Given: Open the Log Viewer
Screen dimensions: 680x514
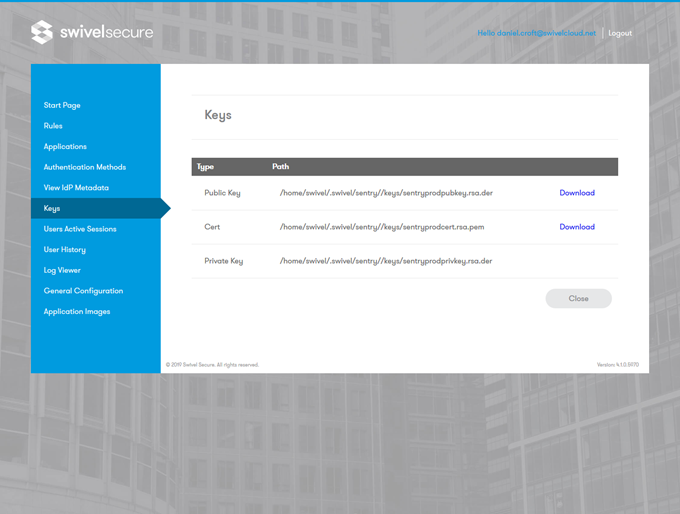Looking at the screenshot, I should [x=61, y=270].
